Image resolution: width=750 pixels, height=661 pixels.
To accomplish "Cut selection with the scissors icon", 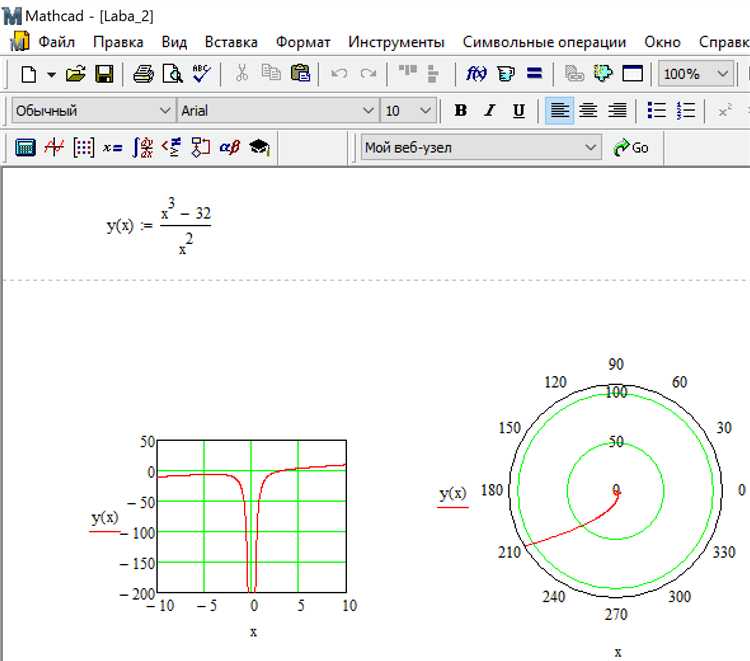I will coord(242,73).
